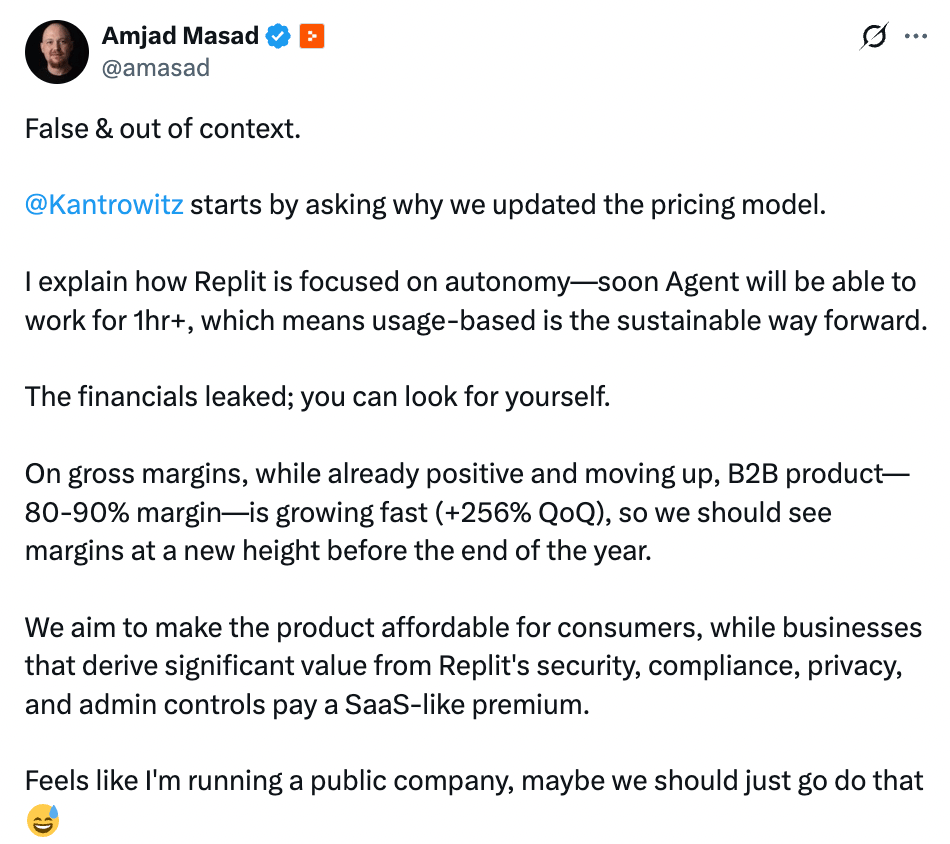The width and height of the screenshot is (950, 844).
Task: Open the @amasad handle link
Action: [156, 68]
